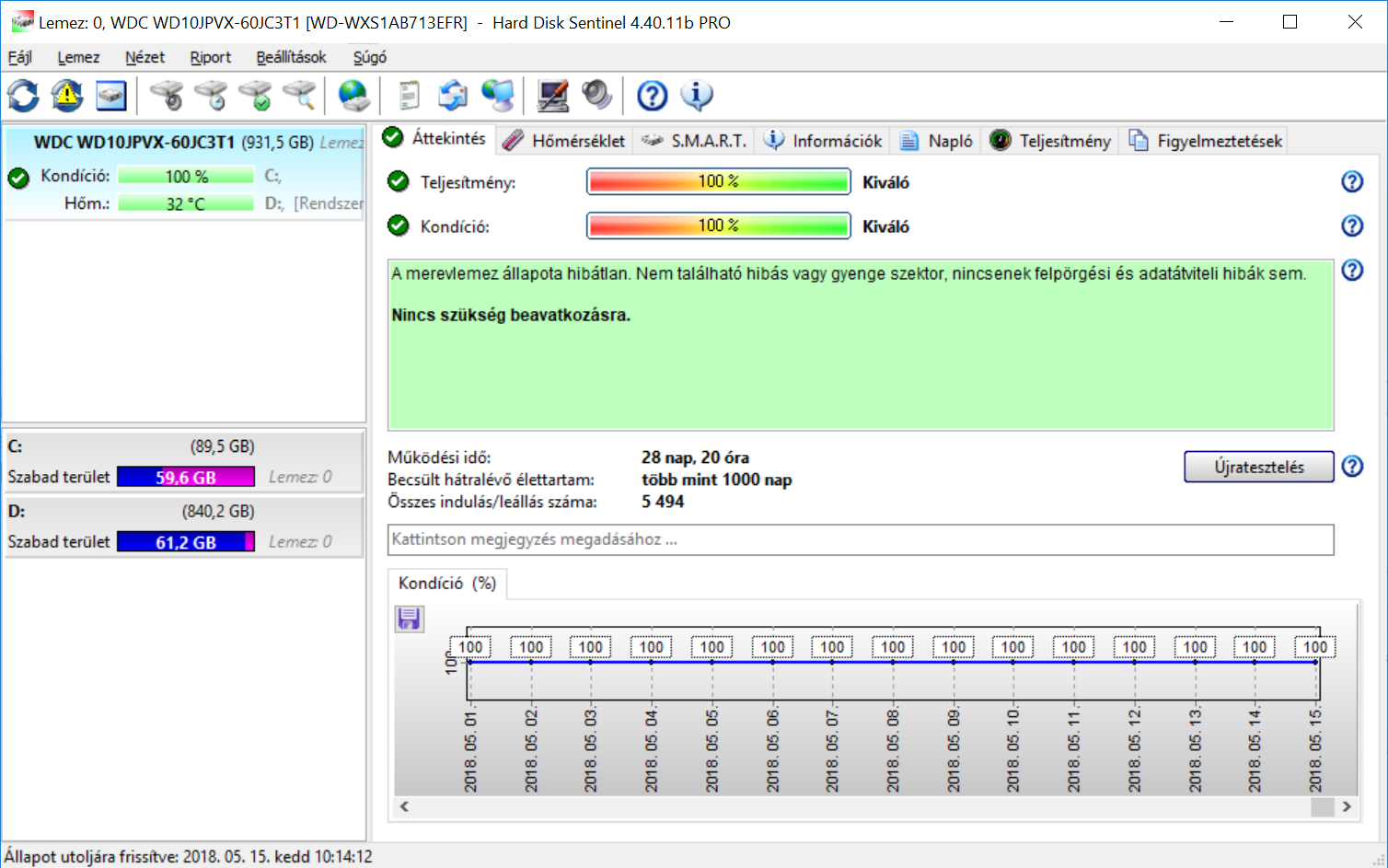Click the disk with green checkmark icon

click(x=255, y=95)
